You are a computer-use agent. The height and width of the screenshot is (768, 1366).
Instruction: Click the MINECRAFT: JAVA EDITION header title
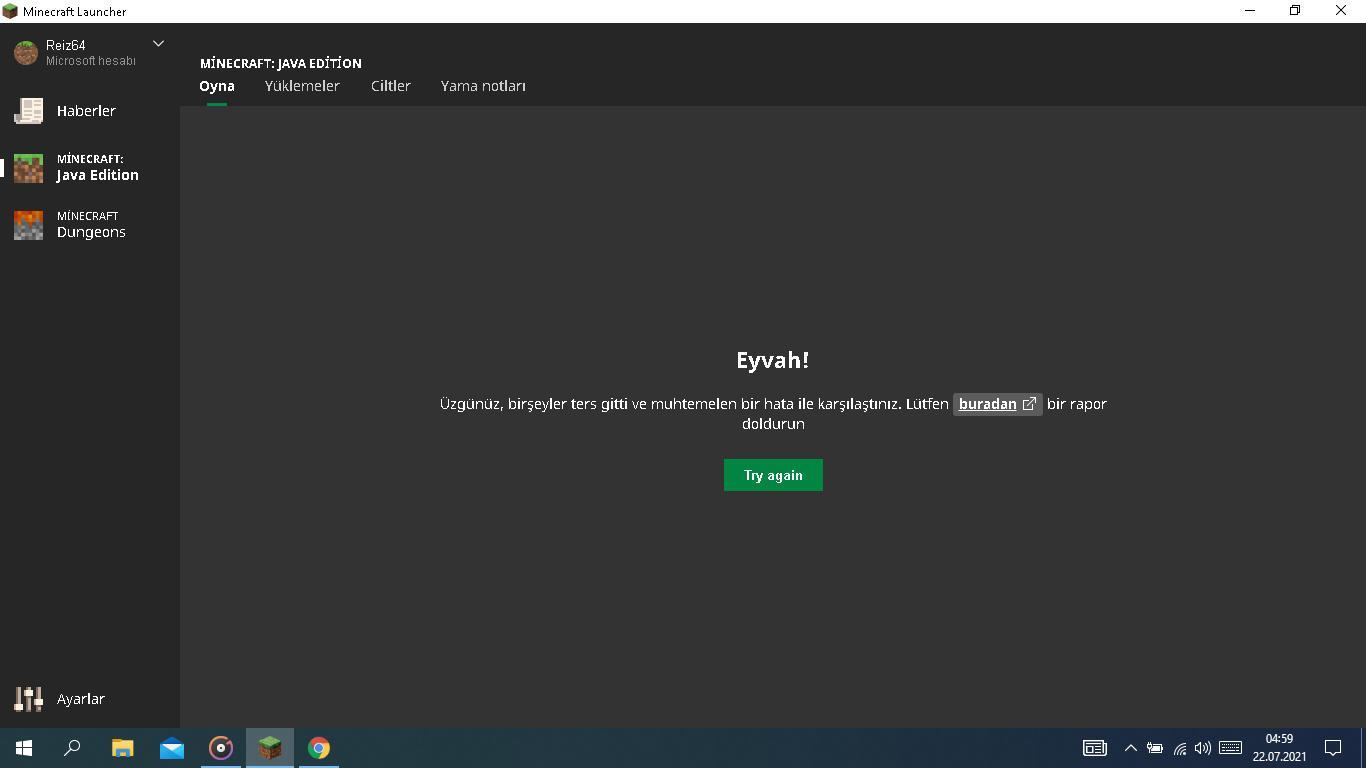point(281,63)
